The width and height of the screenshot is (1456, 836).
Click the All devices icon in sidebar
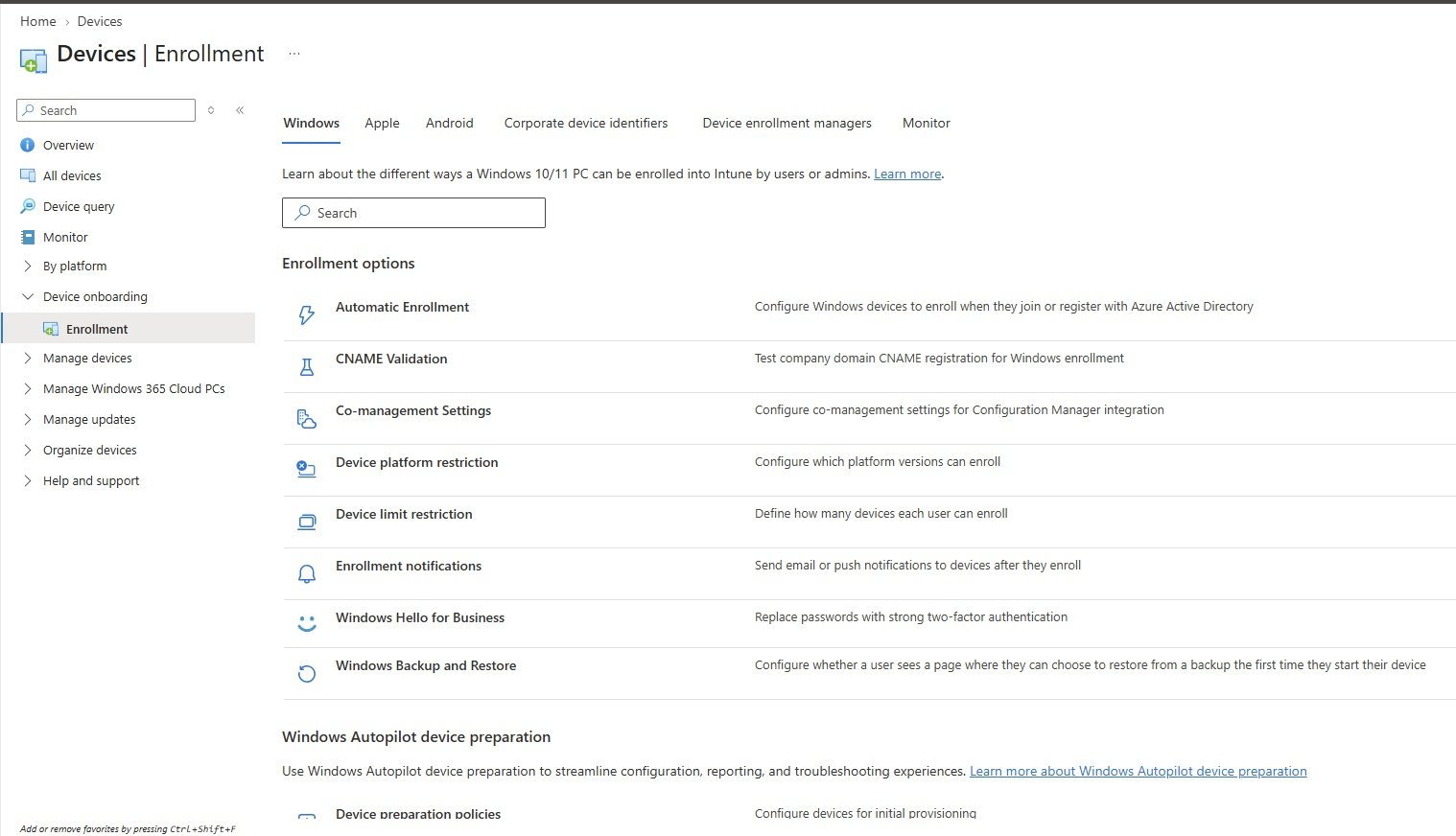27,176
